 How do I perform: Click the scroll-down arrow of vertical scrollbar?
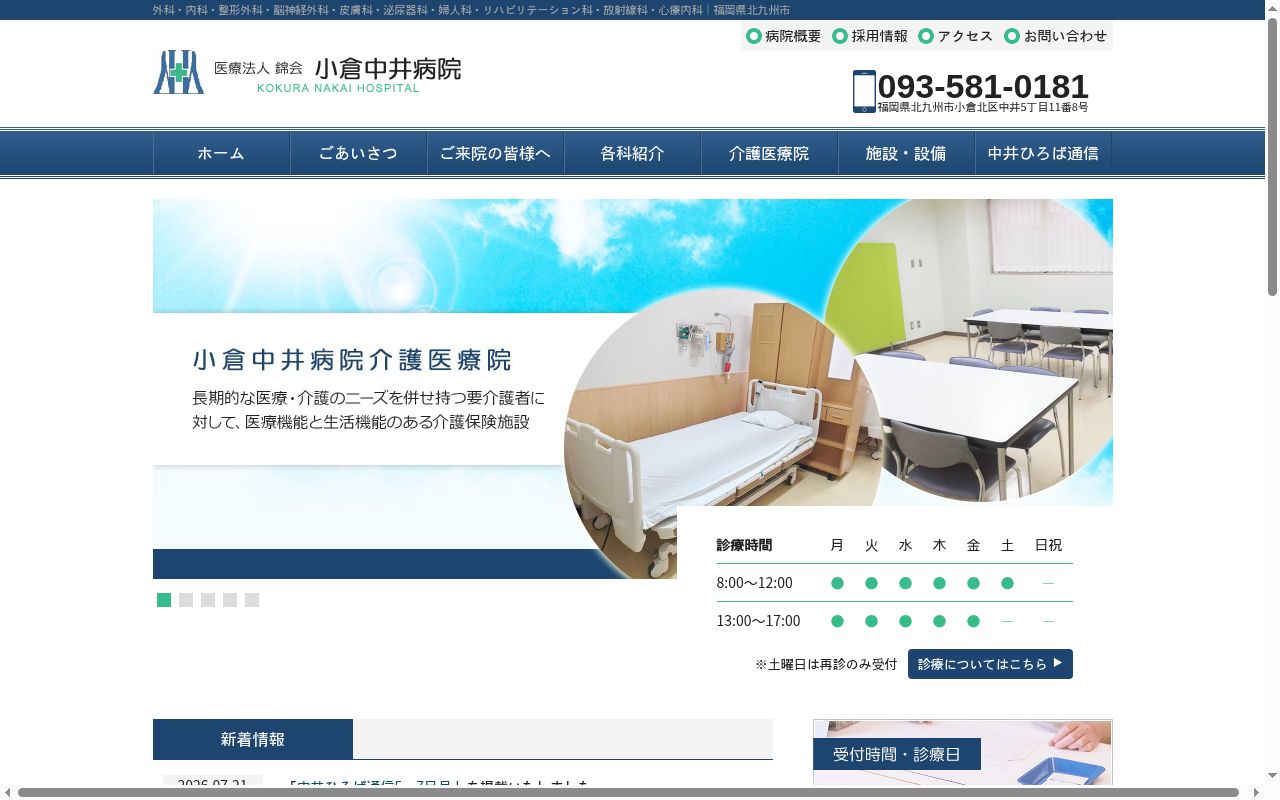(x=1272, y=778)
